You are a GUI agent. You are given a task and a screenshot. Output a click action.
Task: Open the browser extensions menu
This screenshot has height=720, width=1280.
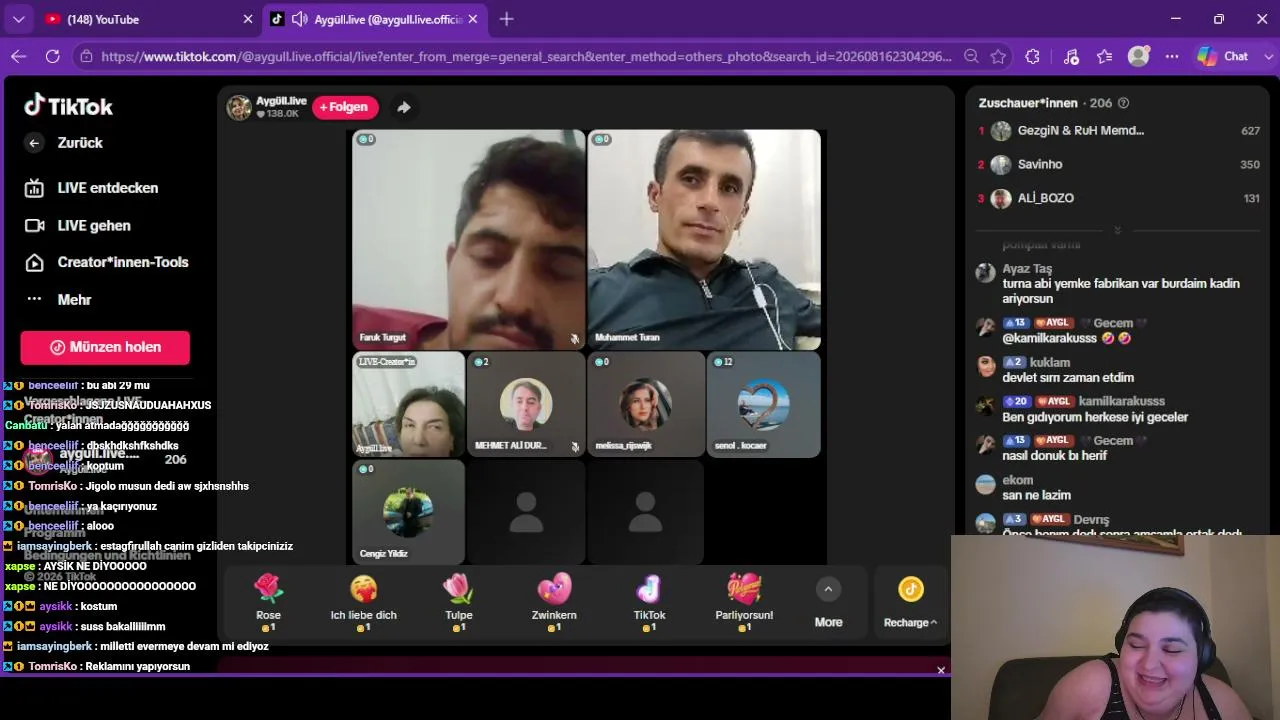[x=1033, y=57]
